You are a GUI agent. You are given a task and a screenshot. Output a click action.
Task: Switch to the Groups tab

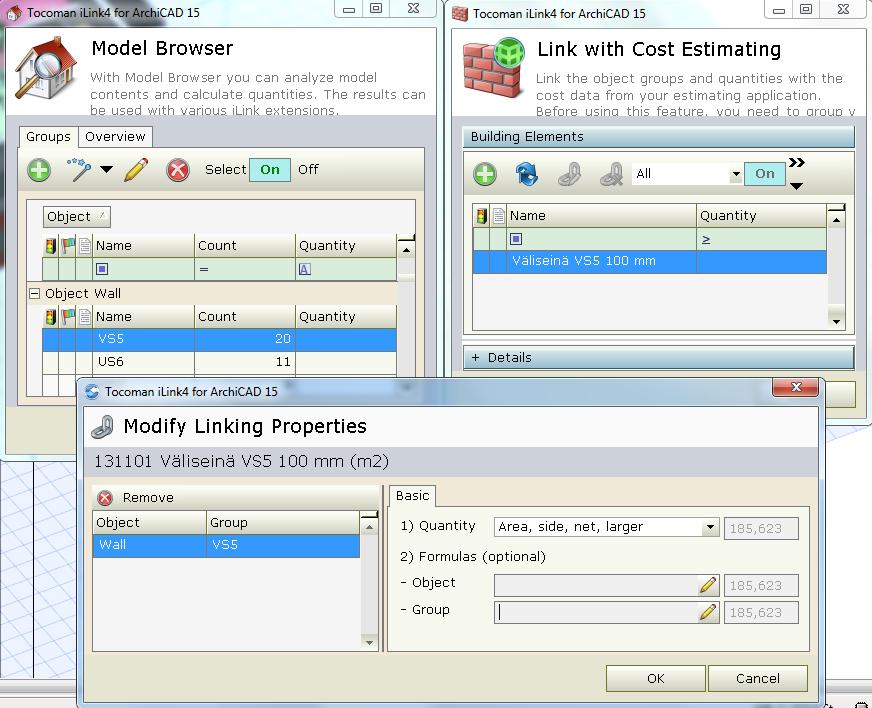pos(48,137)
